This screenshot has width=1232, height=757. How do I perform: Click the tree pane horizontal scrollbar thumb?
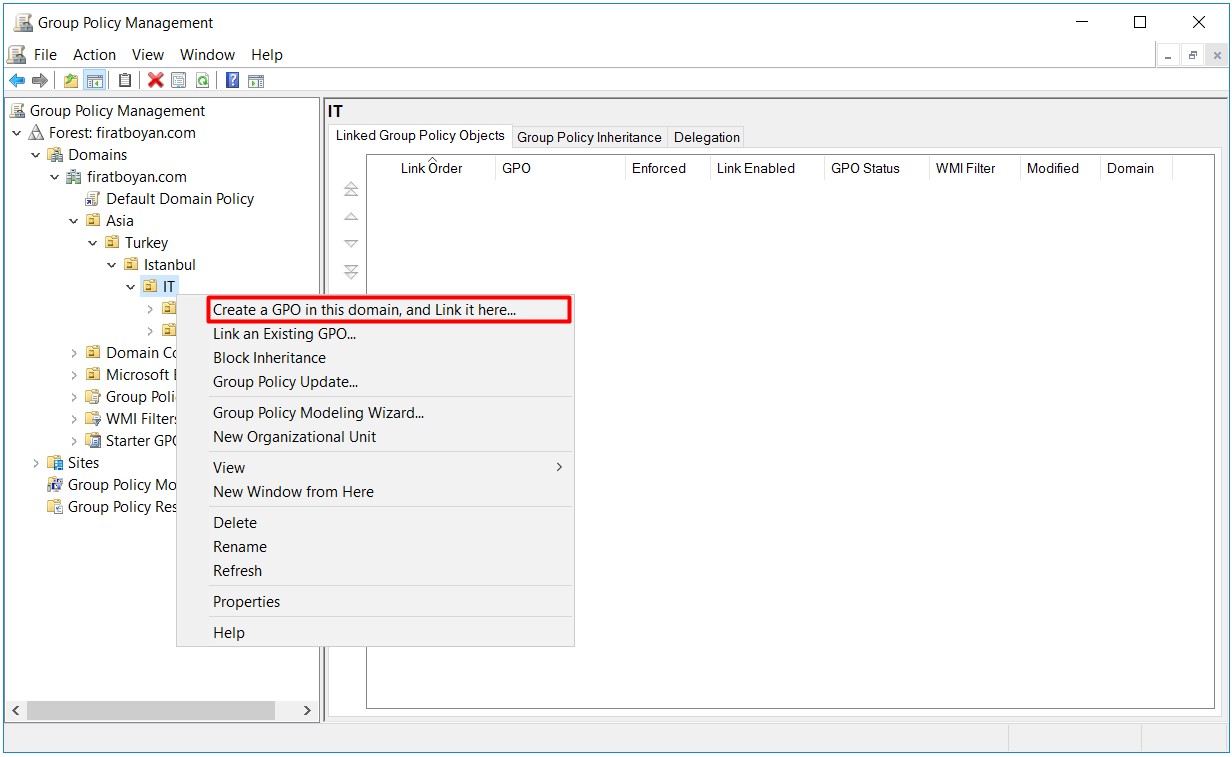tap(150, 711)
